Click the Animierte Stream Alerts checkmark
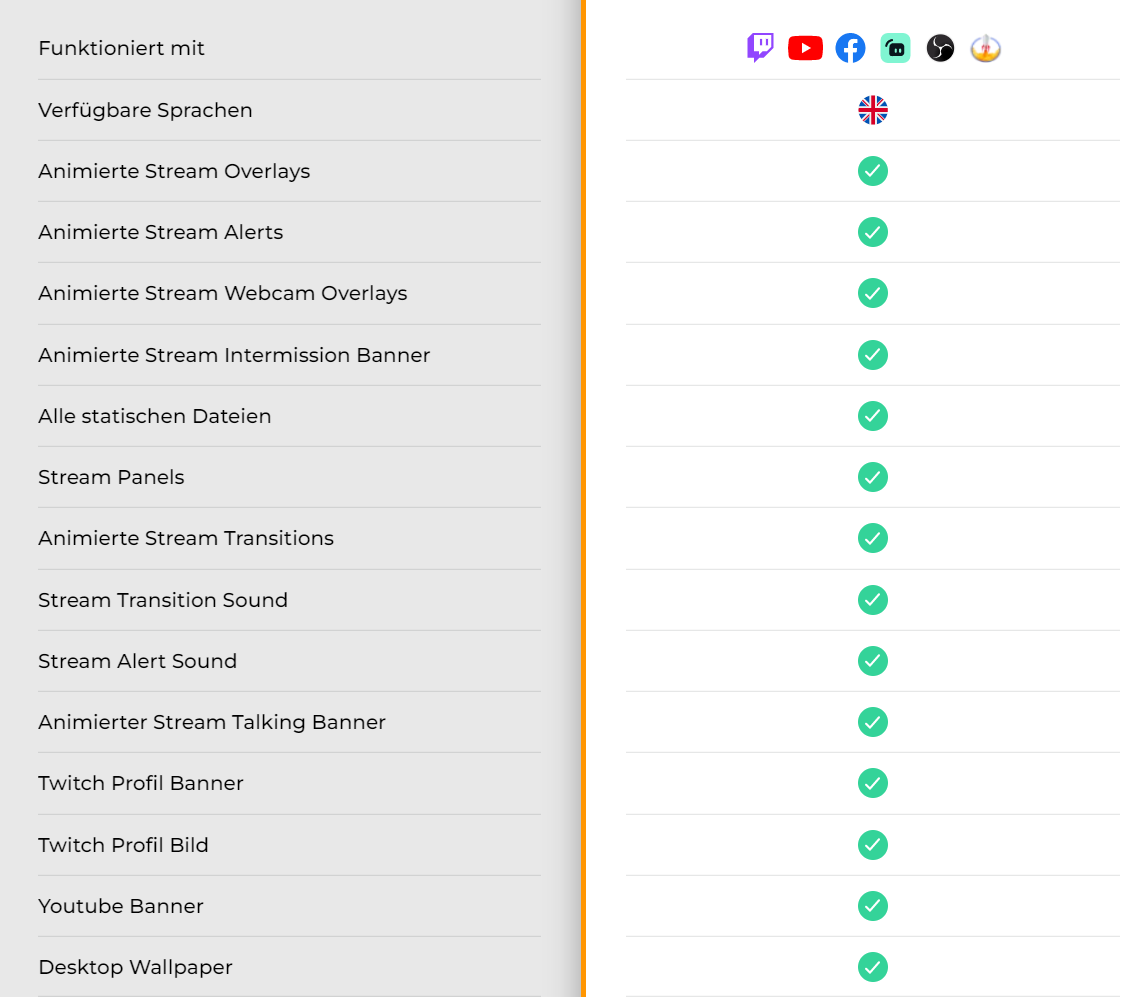The image size is (1147, 997). click(872, 232)
